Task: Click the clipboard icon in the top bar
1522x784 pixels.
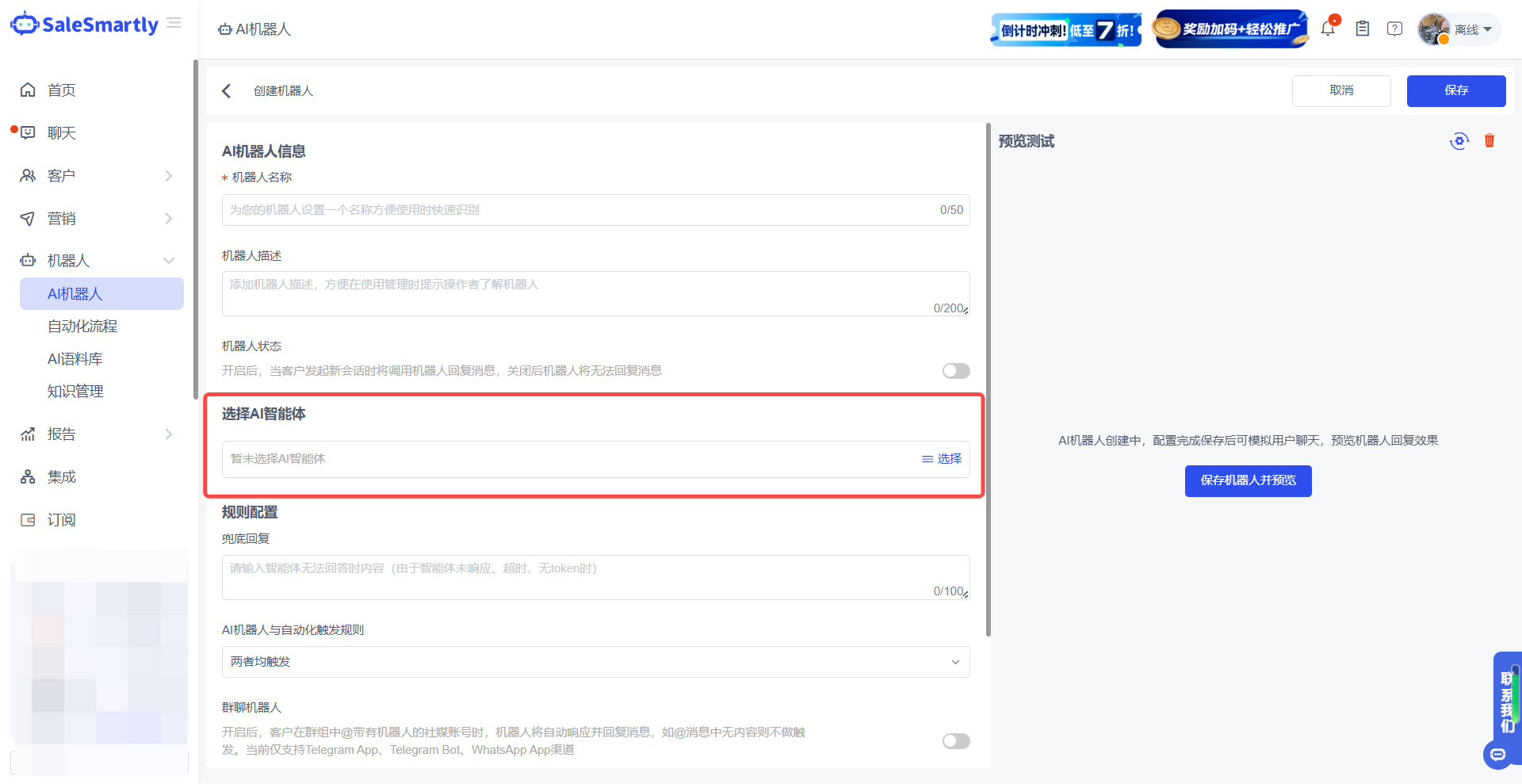Action: click(1363, 28)
